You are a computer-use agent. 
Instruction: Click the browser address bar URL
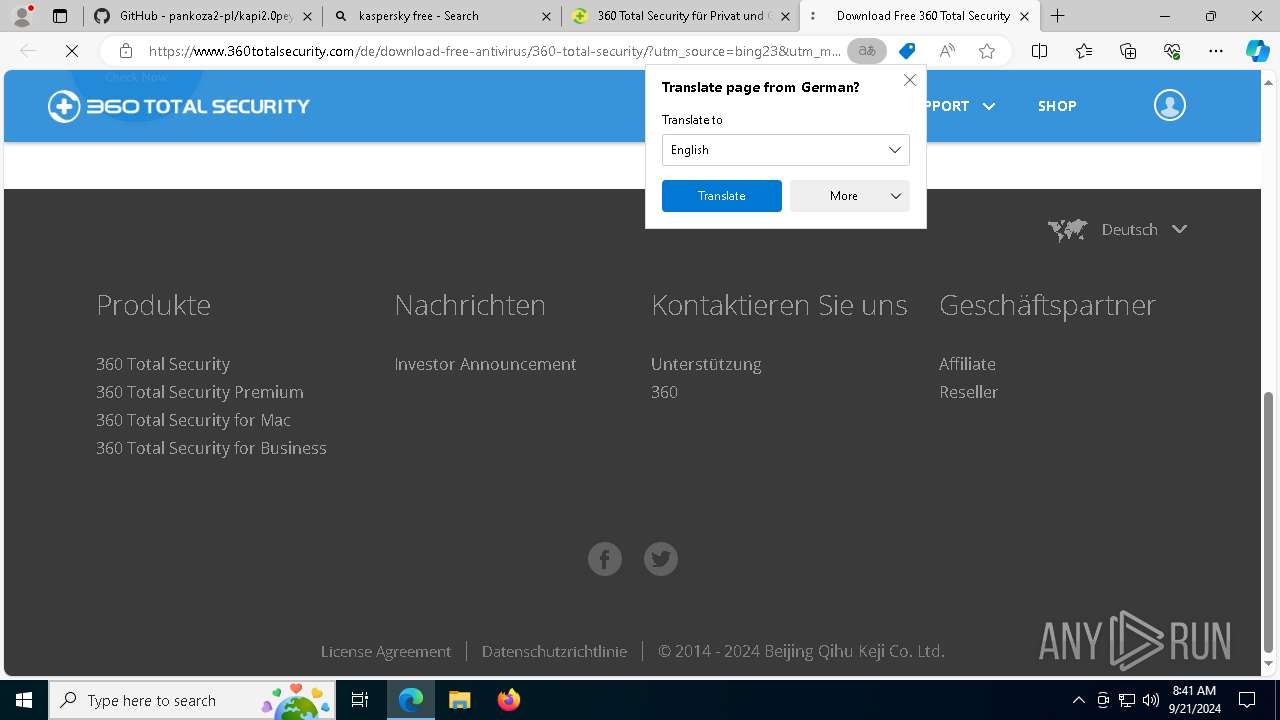click(495, 51)
